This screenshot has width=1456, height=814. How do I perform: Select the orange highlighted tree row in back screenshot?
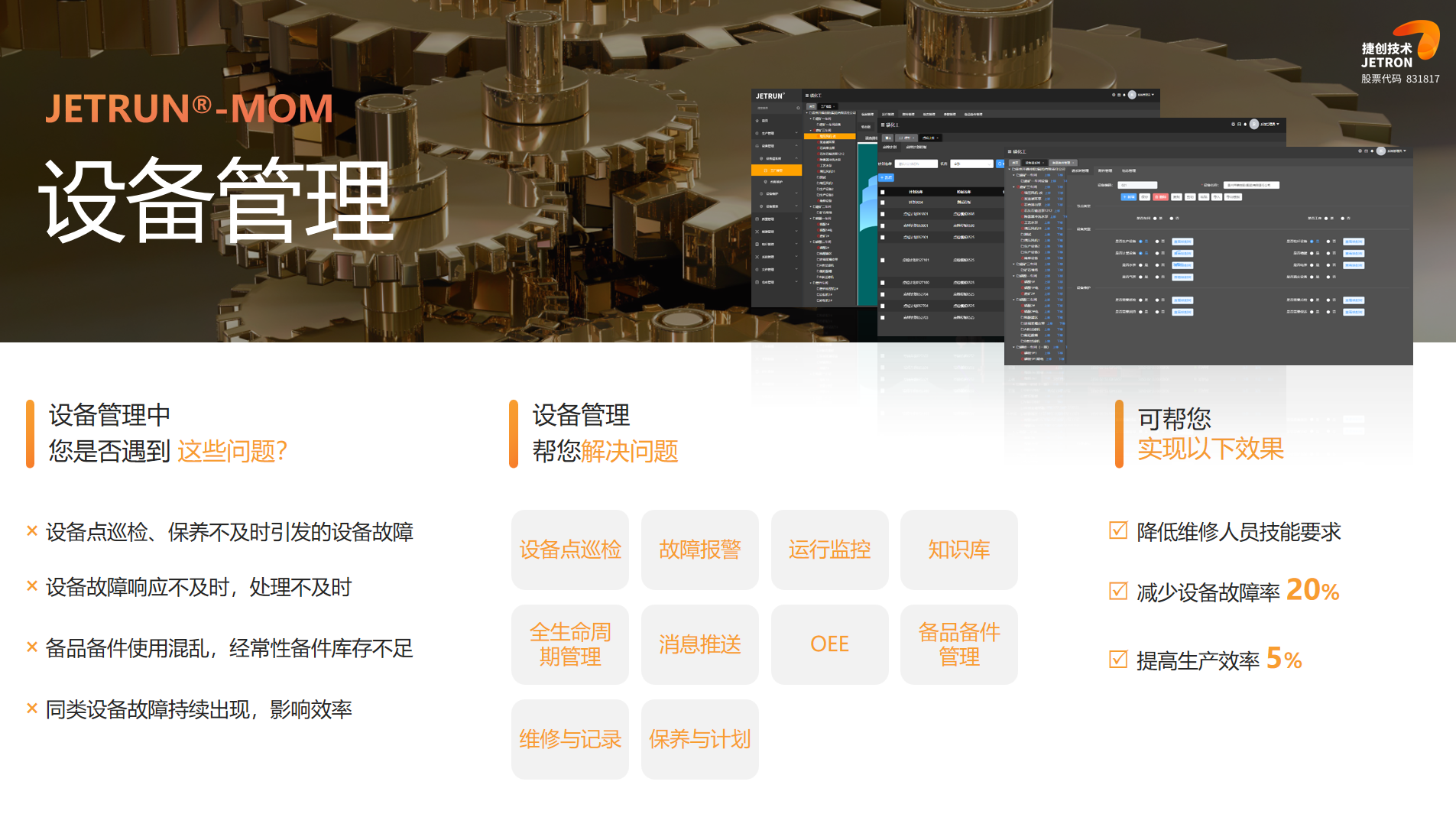829,136
